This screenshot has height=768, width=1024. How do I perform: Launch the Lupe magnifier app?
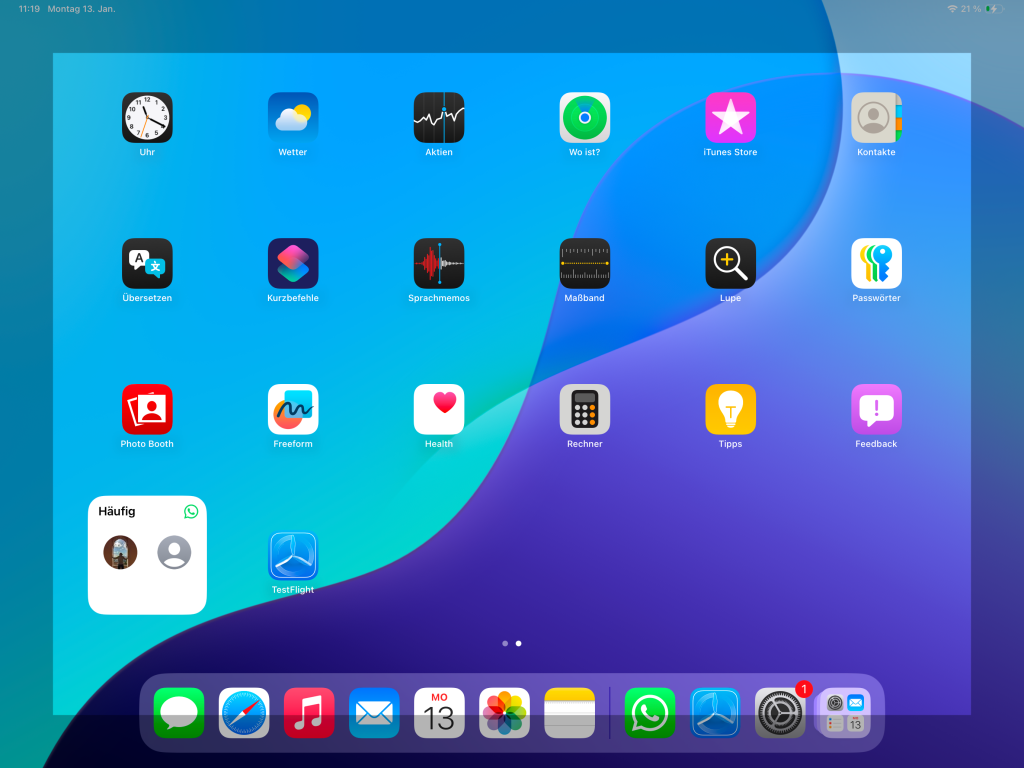(x=730, y=263)
